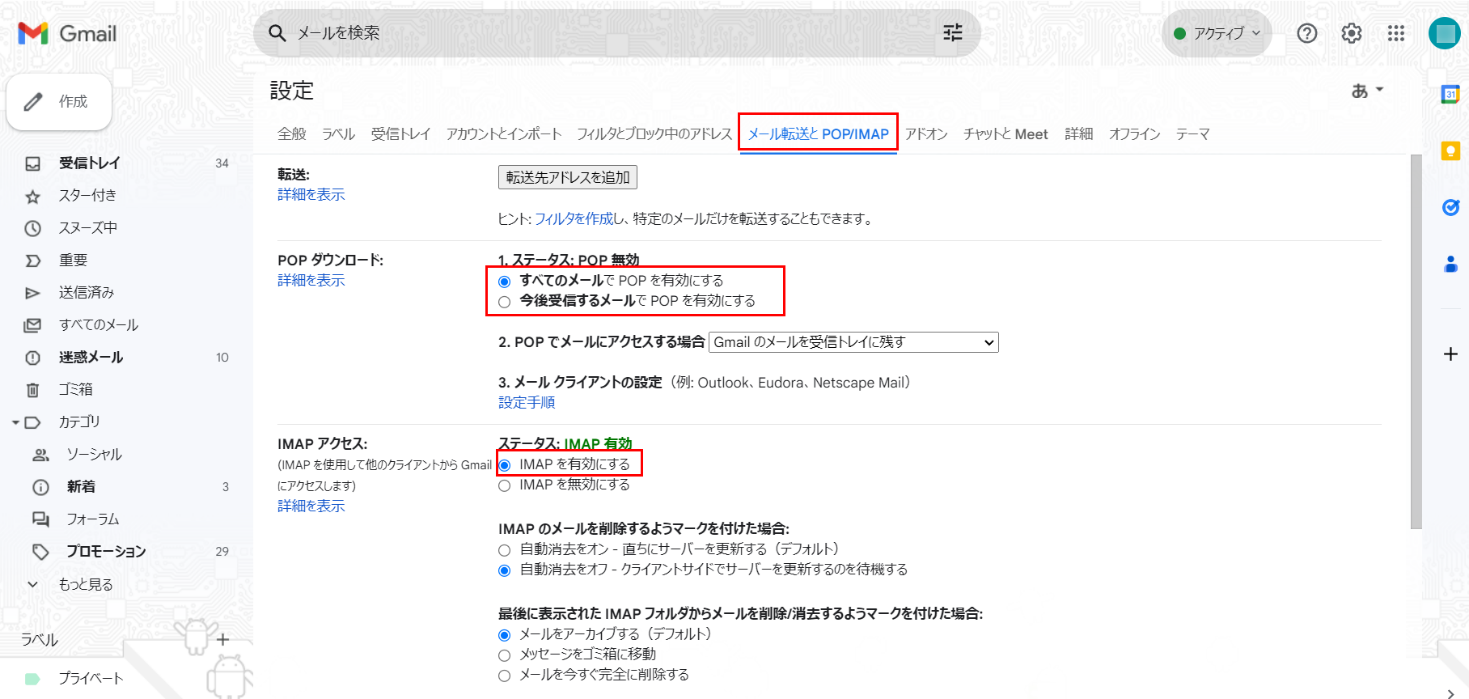Image resolution: width=1469 pixels, height=699 pixels.
Task: Switch to フィルタとブロック中のアドレス tab
Action: click(x=654, y=134)
